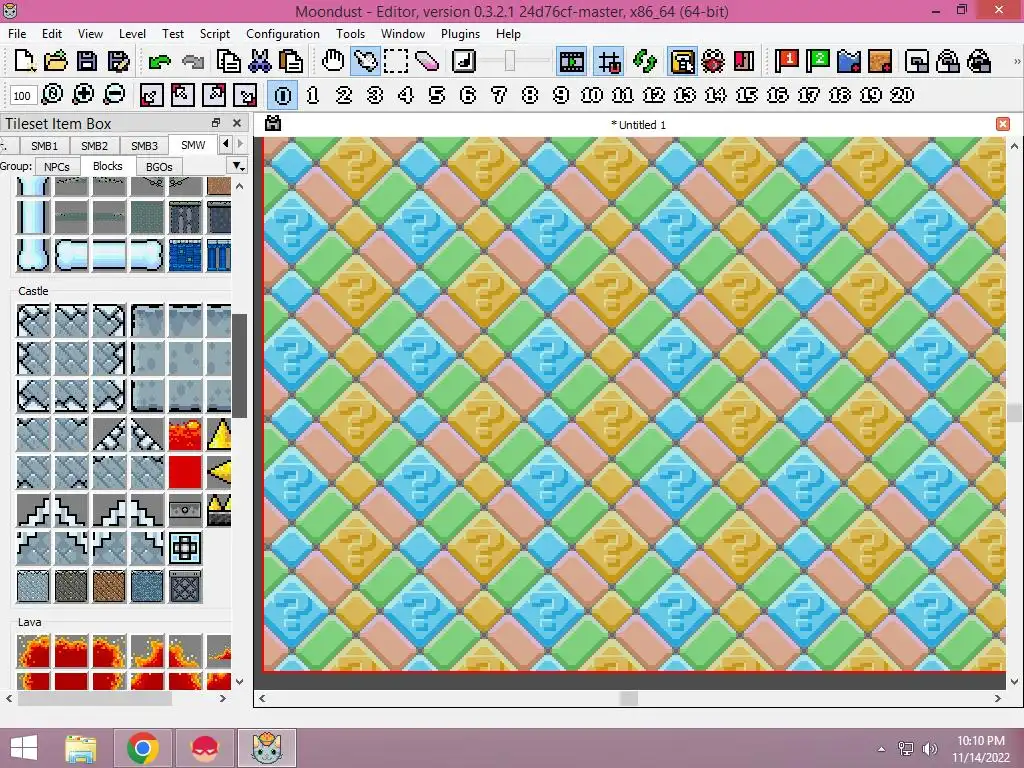
Task: Switch to section 20
Action: pos(902,95)
